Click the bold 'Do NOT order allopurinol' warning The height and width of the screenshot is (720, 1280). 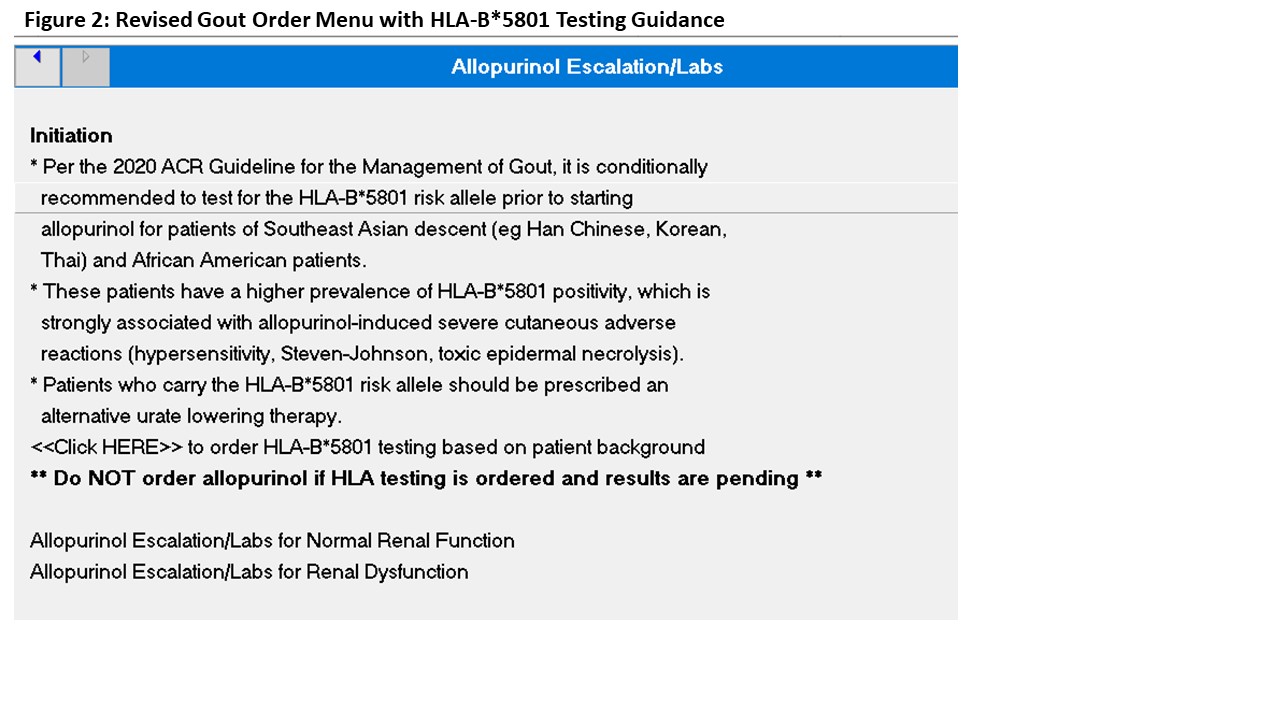(x=426, y=478)
